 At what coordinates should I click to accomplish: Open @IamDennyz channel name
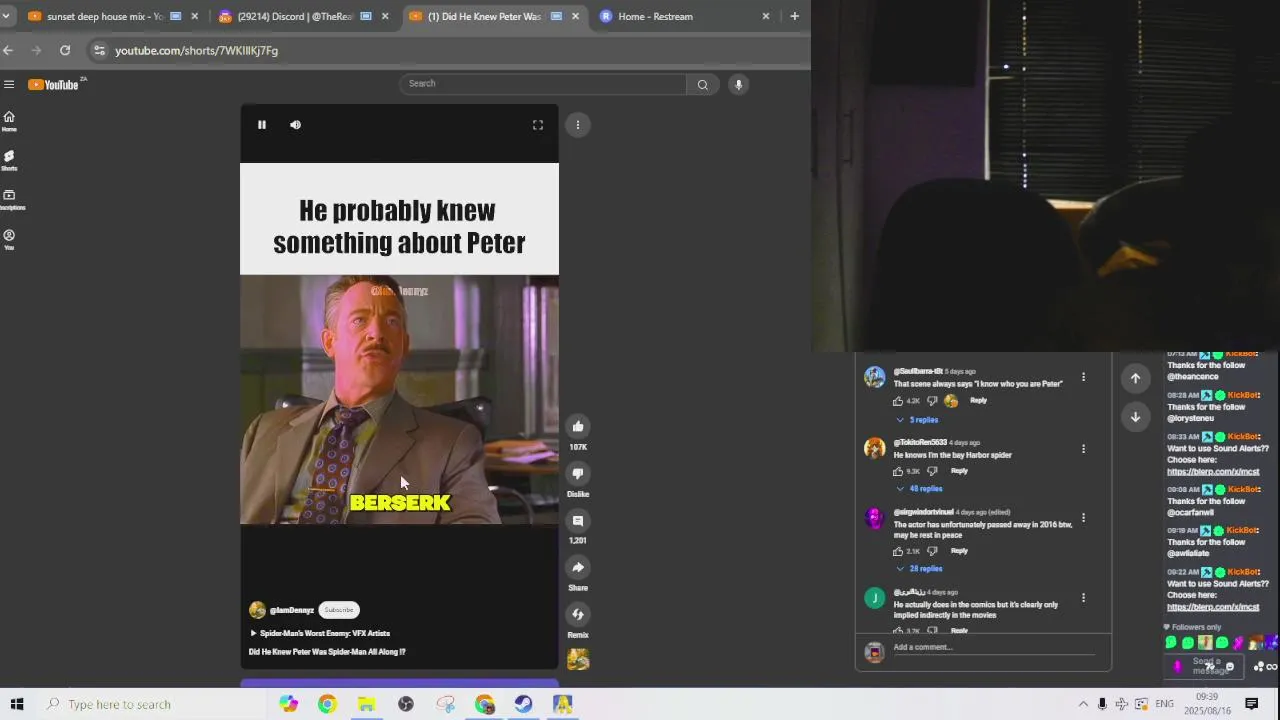pos(292,610)
